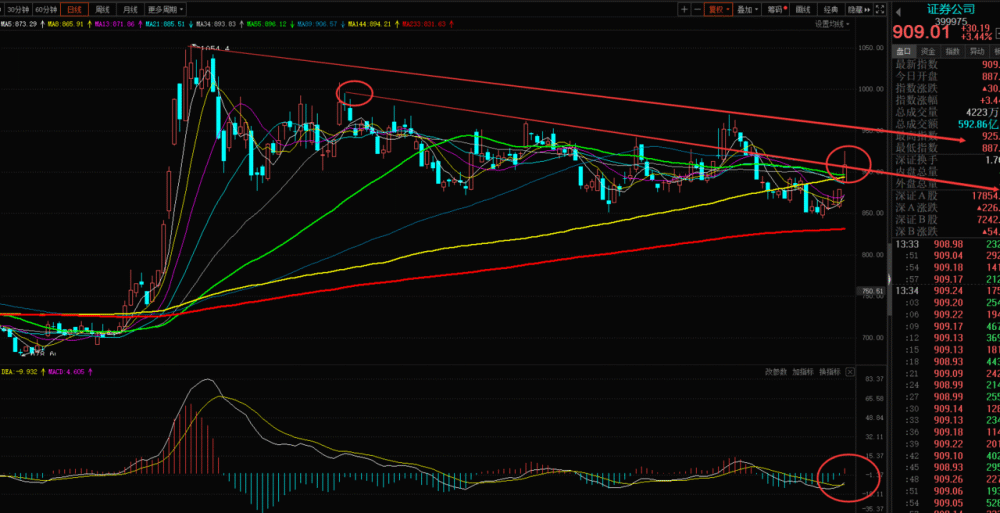Click 画线 drawing tools button

pos(804,10)
